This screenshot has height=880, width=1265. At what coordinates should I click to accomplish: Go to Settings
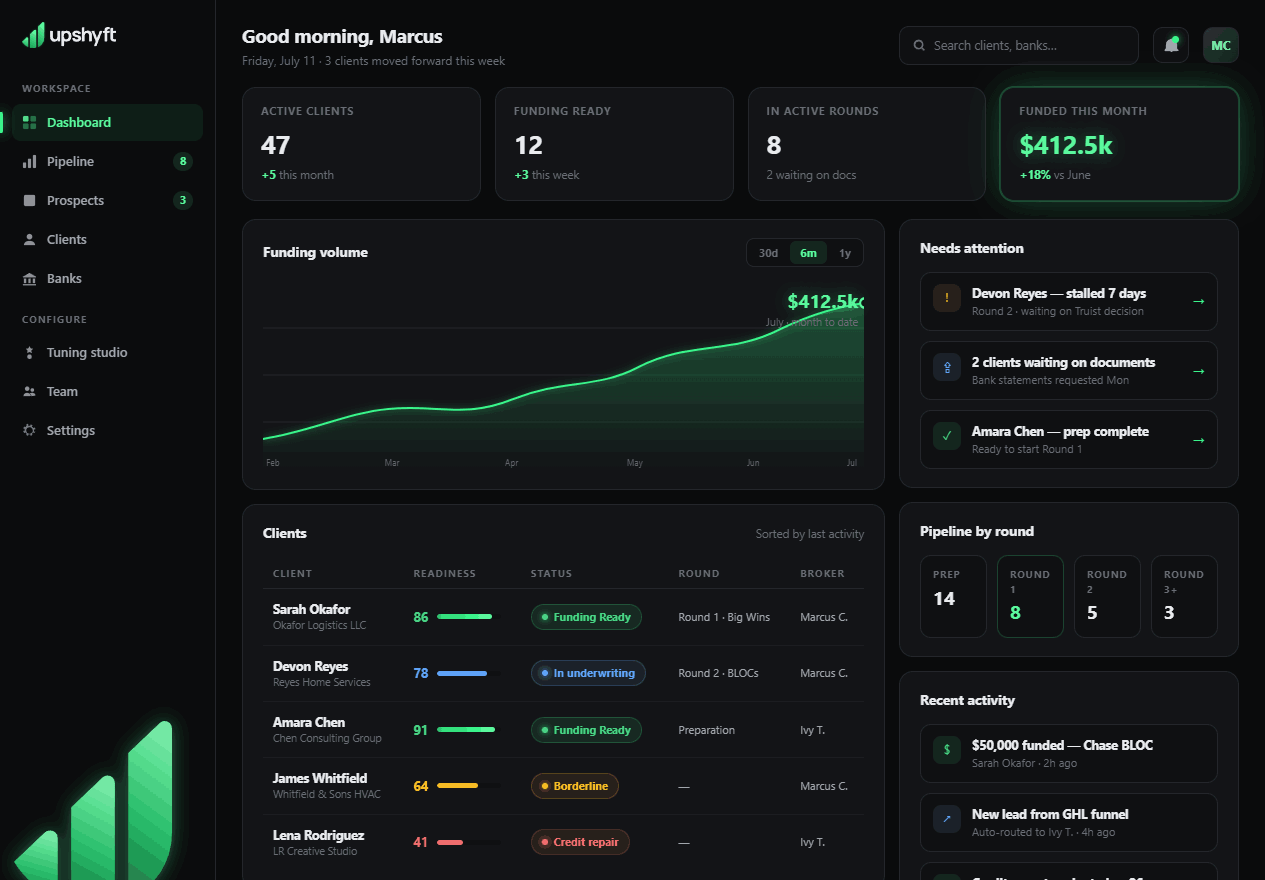pyautogui.click(x=108, y=430)
